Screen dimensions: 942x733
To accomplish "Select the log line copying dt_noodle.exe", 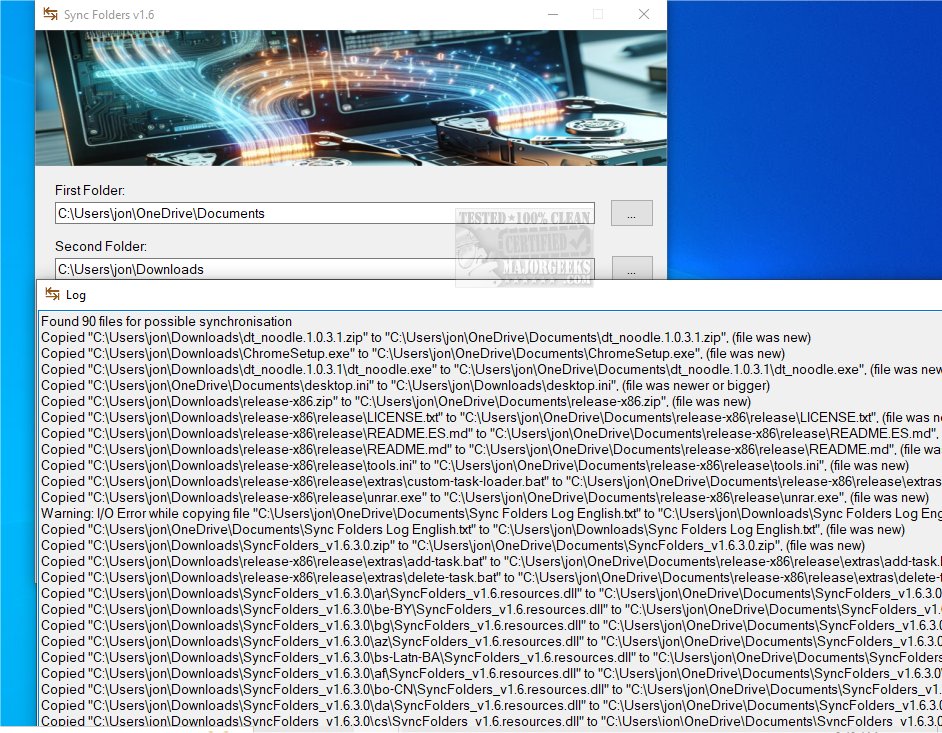I will [x=491, y=370].
